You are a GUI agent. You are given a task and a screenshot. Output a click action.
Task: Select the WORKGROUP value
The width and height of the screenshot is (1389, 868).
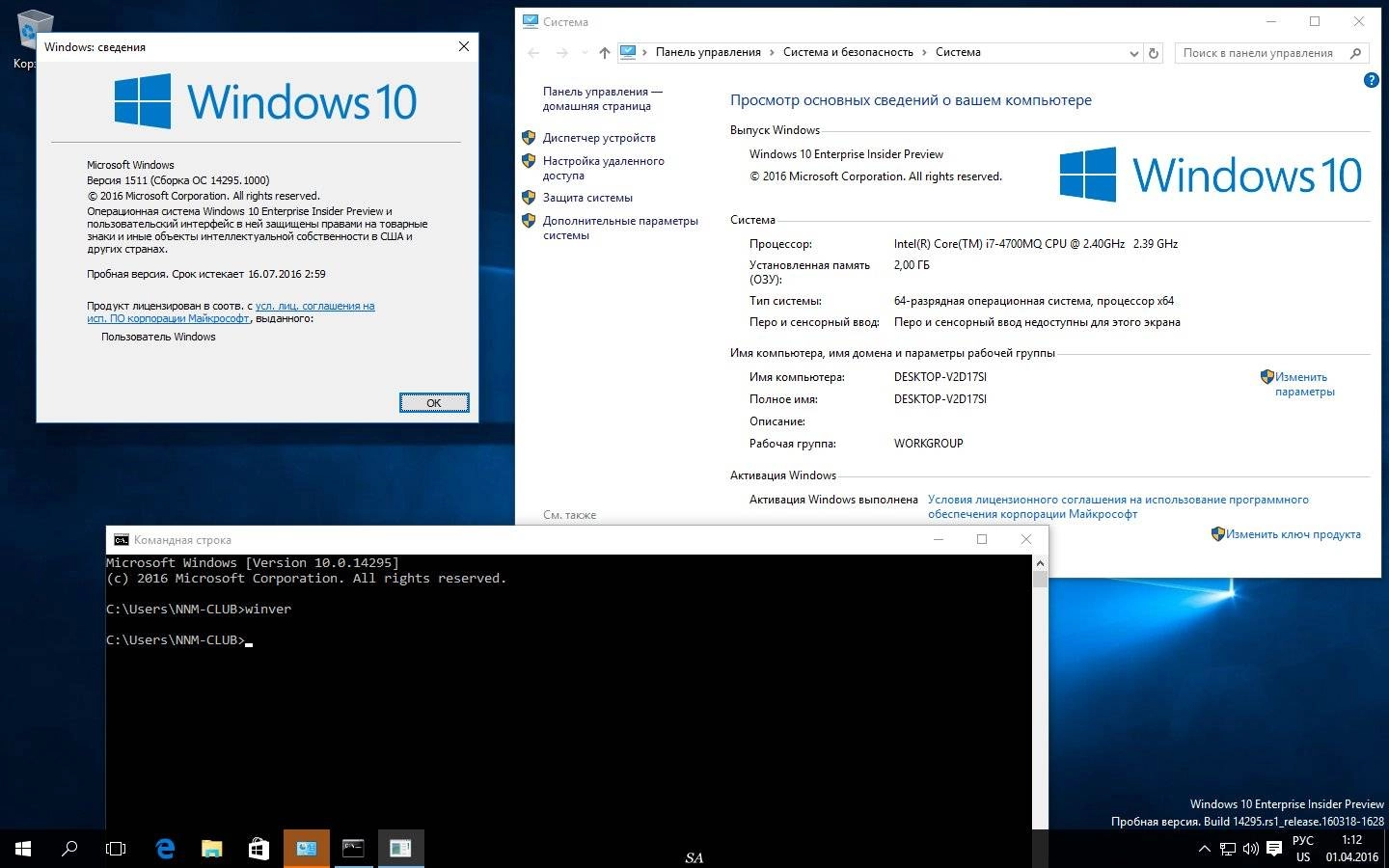(929, 444)
